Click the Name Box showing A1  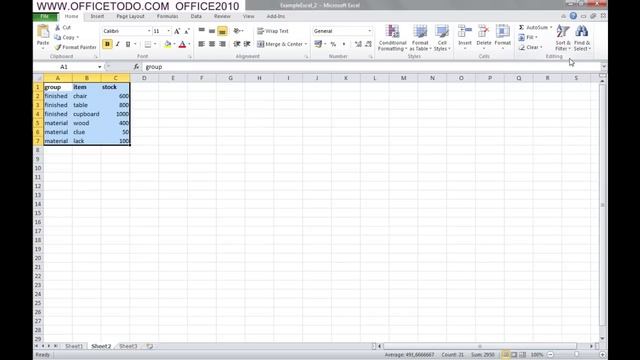coord(64,67)
